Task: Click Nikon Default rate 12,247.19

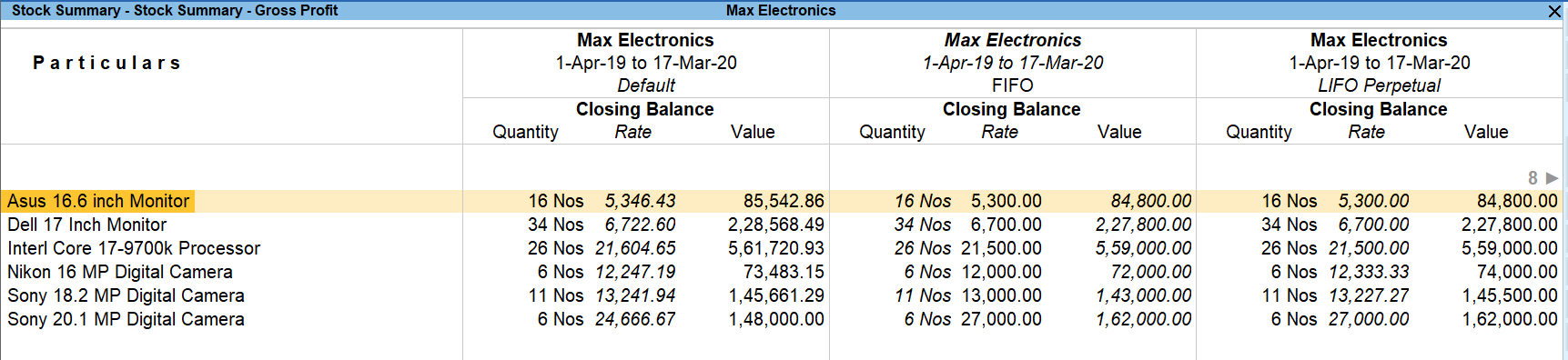Action: point(636,272)
